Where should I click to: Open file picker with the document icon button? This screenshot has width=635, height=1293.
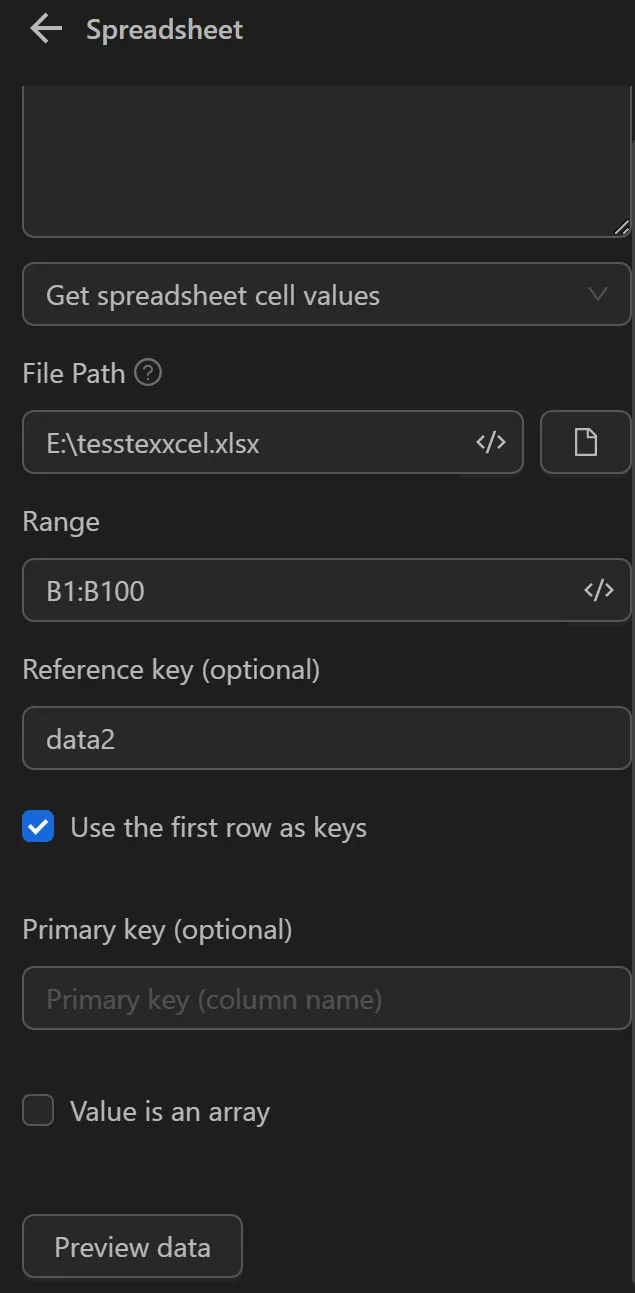585,442
